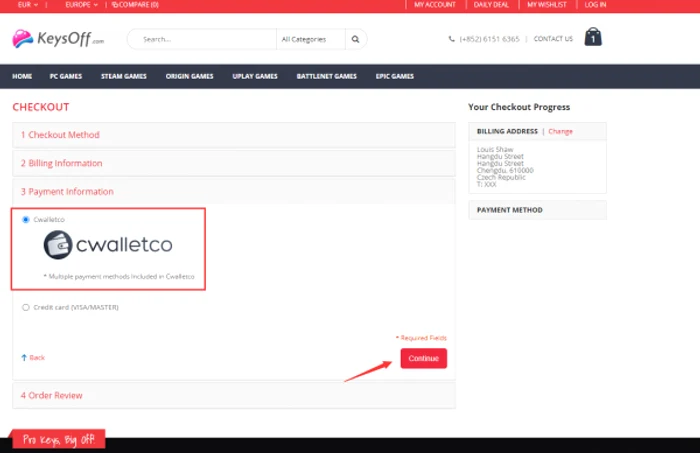The height and width of the screenshot is (453, 700).
Task: Open BATTLENET GAMES menu item
Action: point(326,76)
